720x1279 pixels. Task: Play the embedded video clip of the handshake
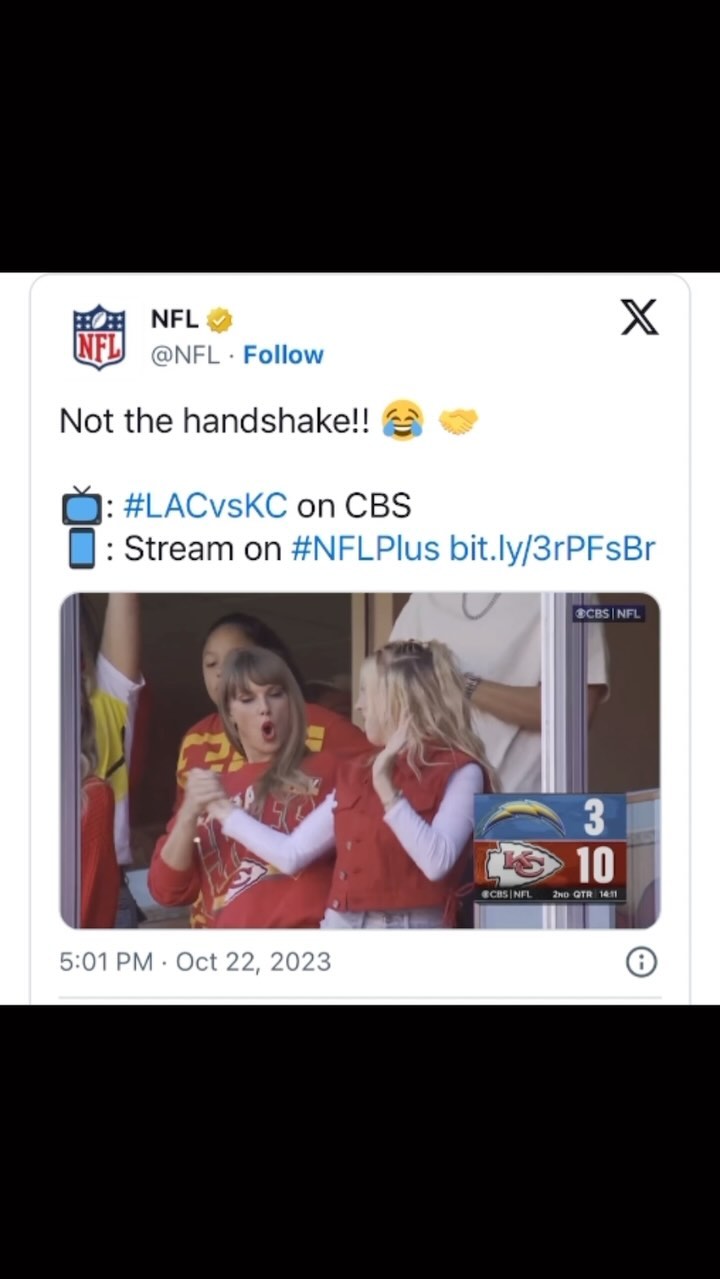coord(300,760)
